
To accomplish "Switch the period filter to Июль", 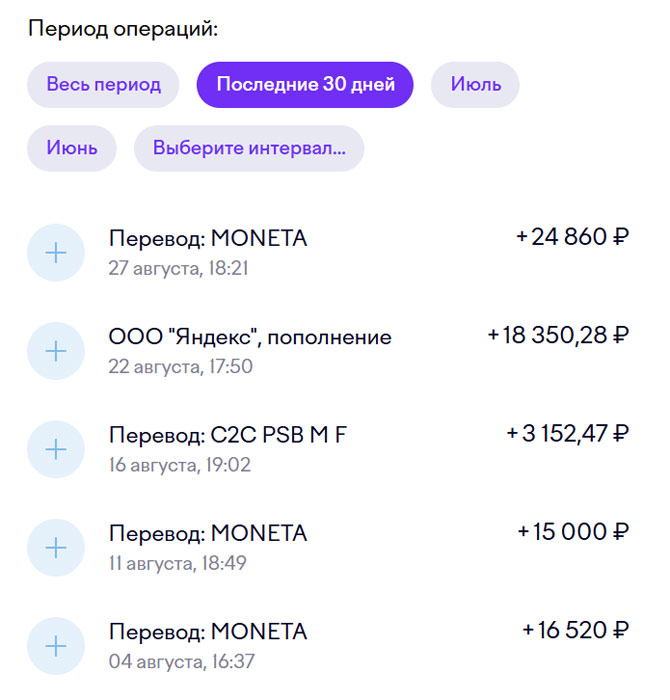I will [475, 85].
